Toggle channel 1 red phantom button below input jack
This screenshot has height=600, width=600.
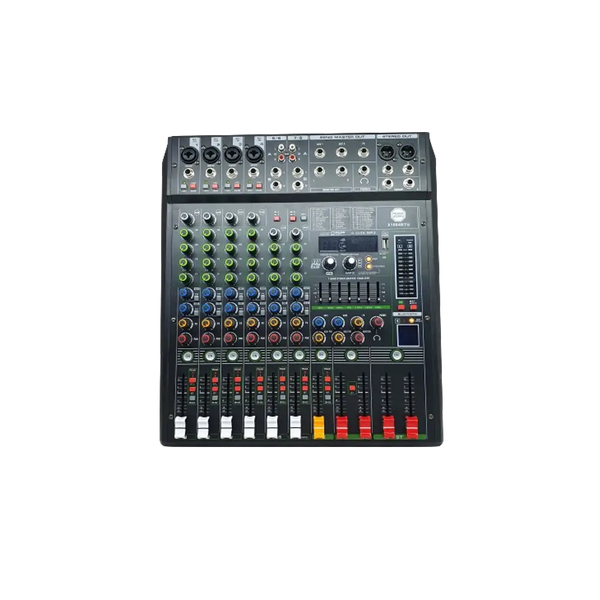pyautogui.click(x=193, y=186)
